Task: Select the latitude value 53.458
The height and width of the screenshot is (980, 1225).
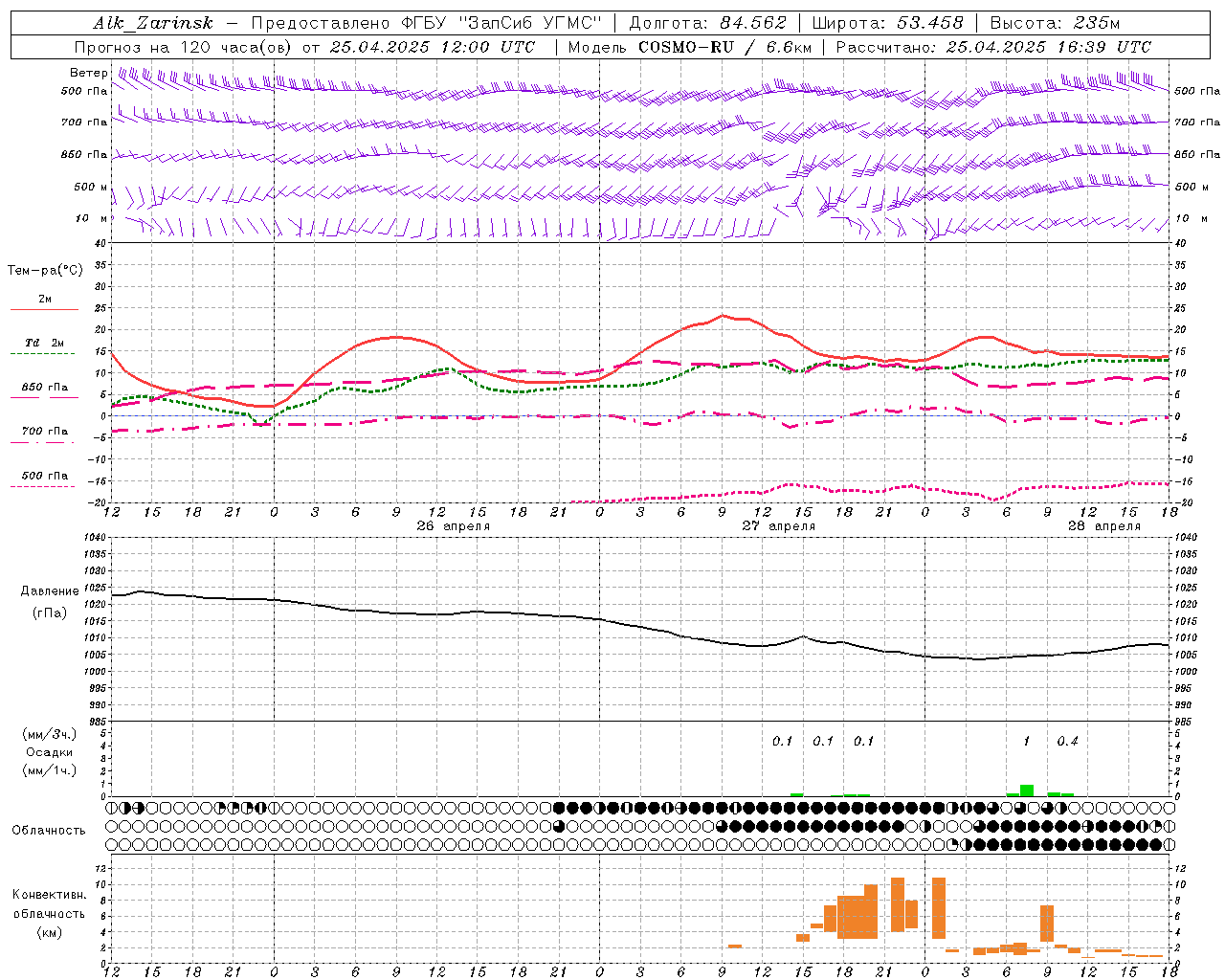Action: click(929, 23)
